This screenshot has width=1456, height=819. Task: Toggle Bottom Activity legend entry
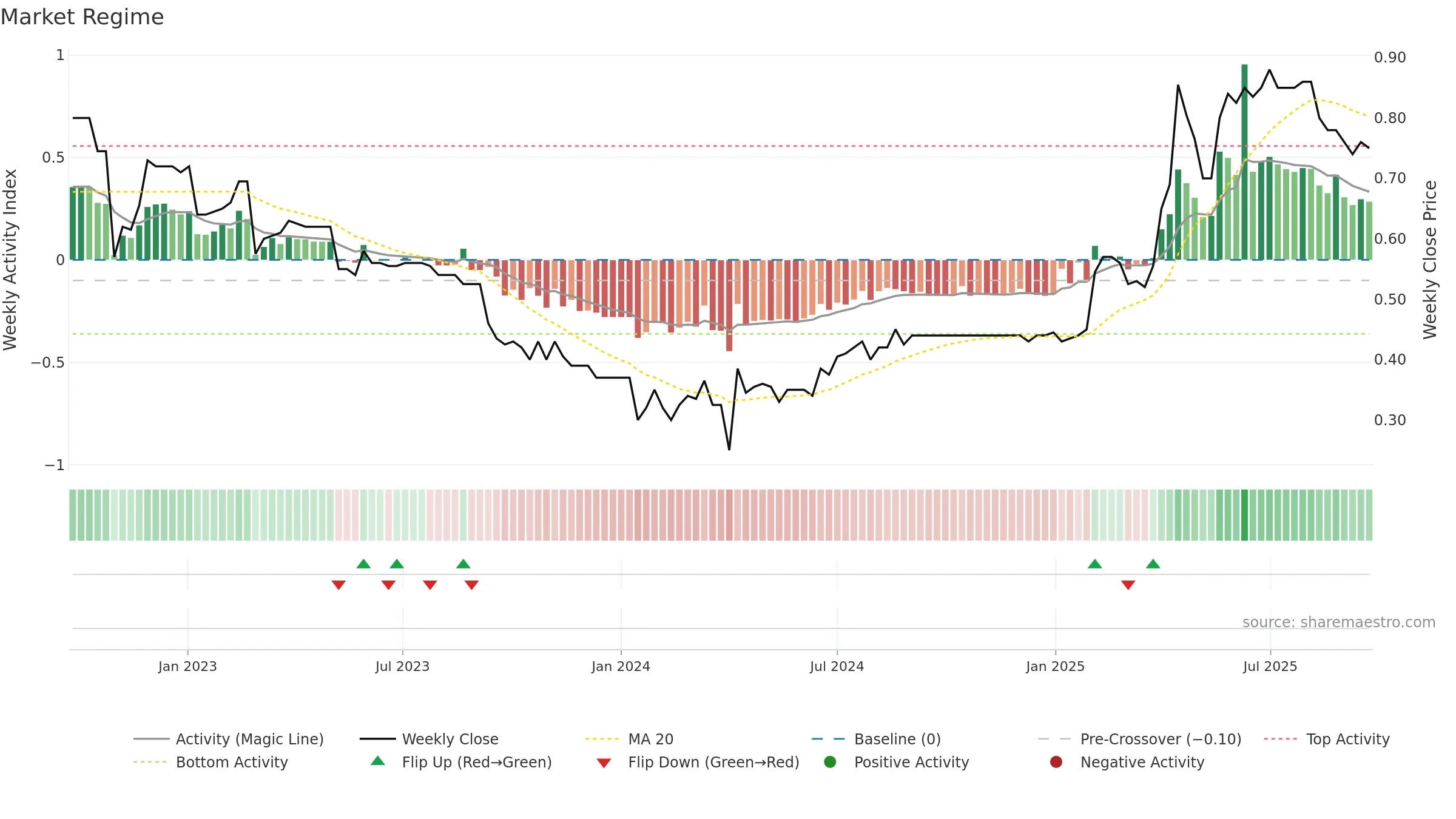(x=211, y=762)
